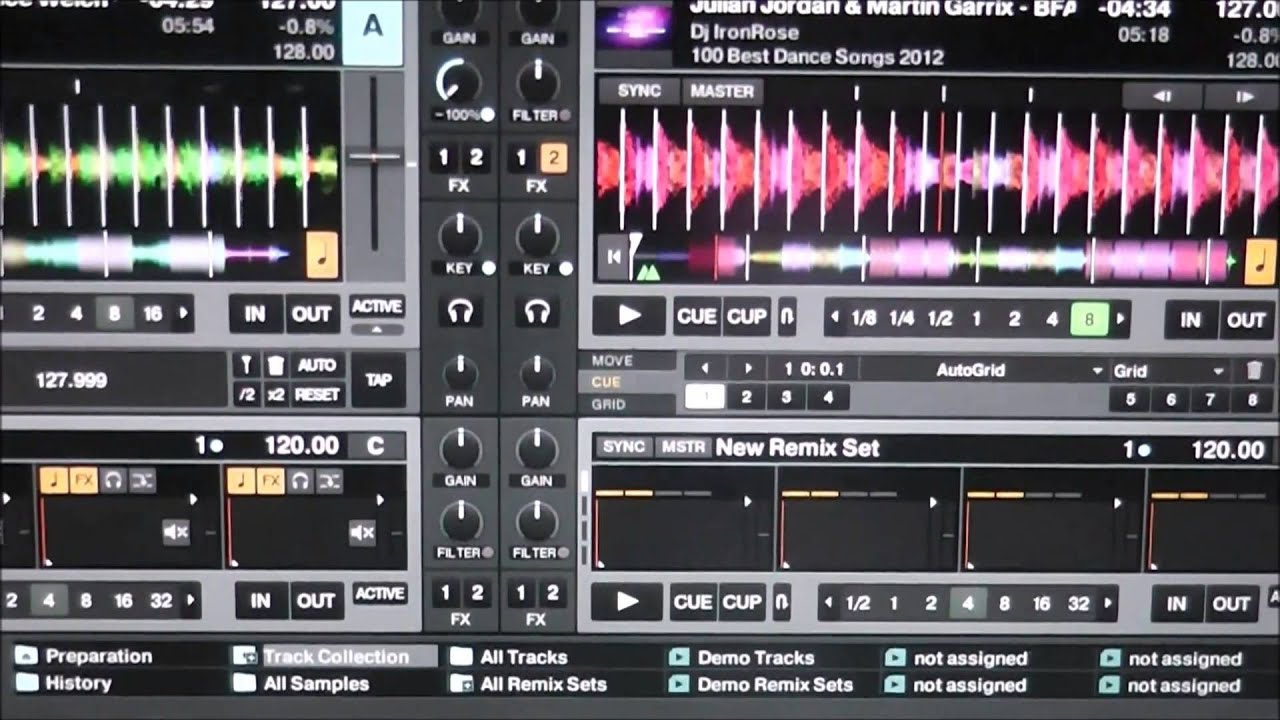The height and width of the screenshot is (720, 1280).
Task: Show smaller loop sizes before 1/8 on Julian Jordan deck
Action: tap(836, 319)
